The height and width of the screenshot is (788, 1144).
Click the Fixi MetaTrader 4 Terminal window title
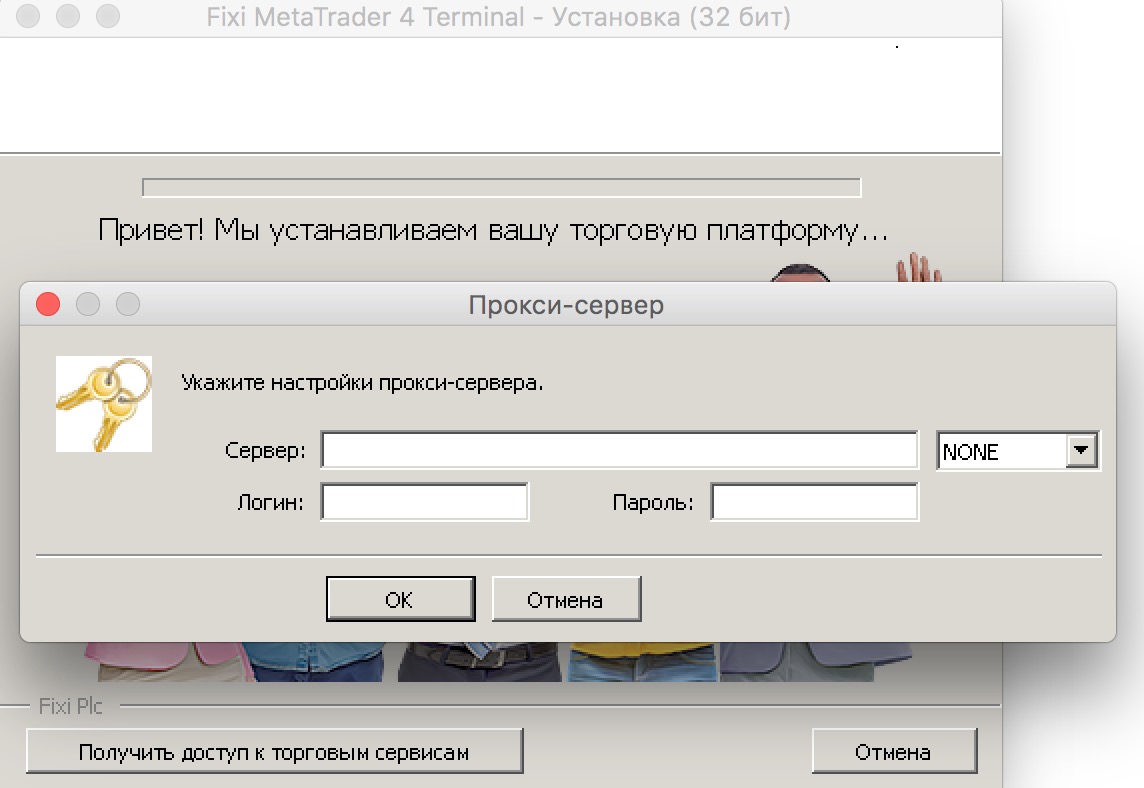click(498, 17)
